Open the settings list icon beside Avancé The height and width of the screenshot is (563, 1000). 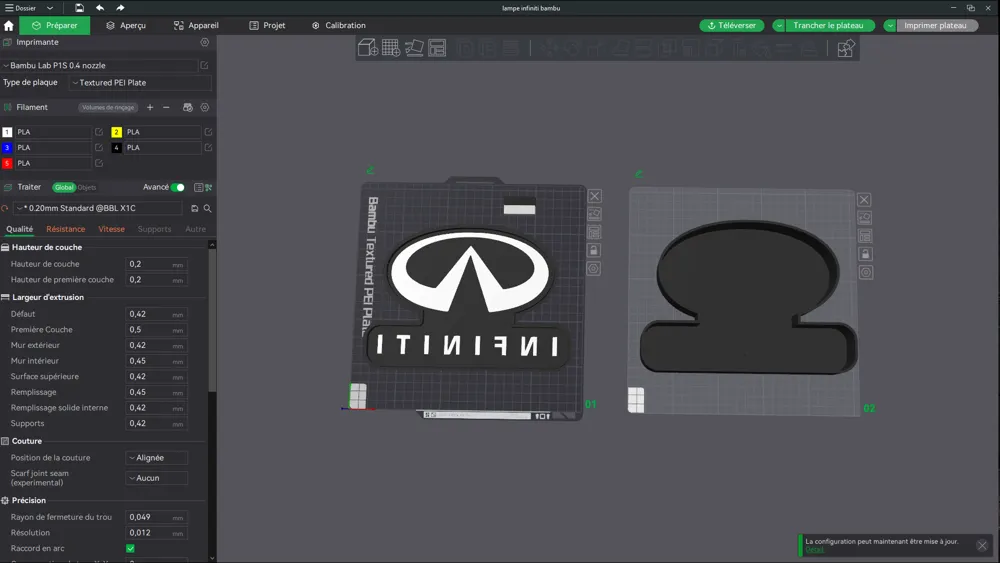198,187
